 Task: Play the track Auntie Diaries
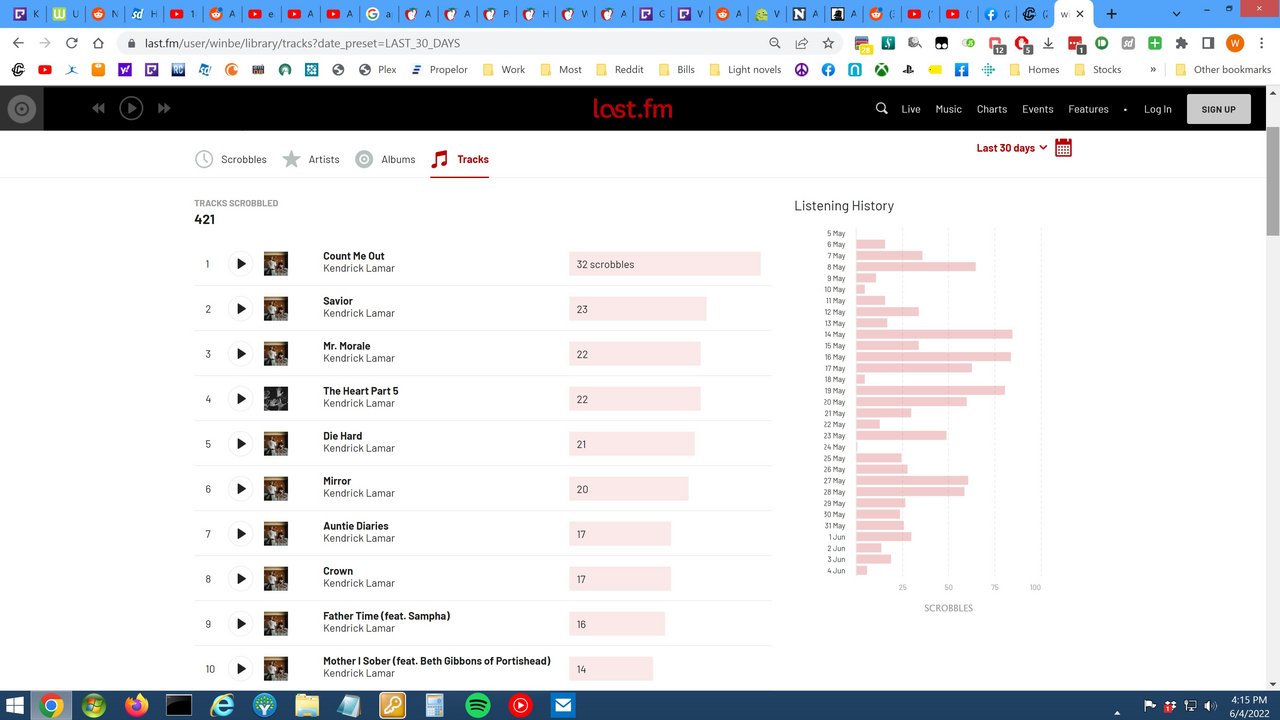point(240,534)
